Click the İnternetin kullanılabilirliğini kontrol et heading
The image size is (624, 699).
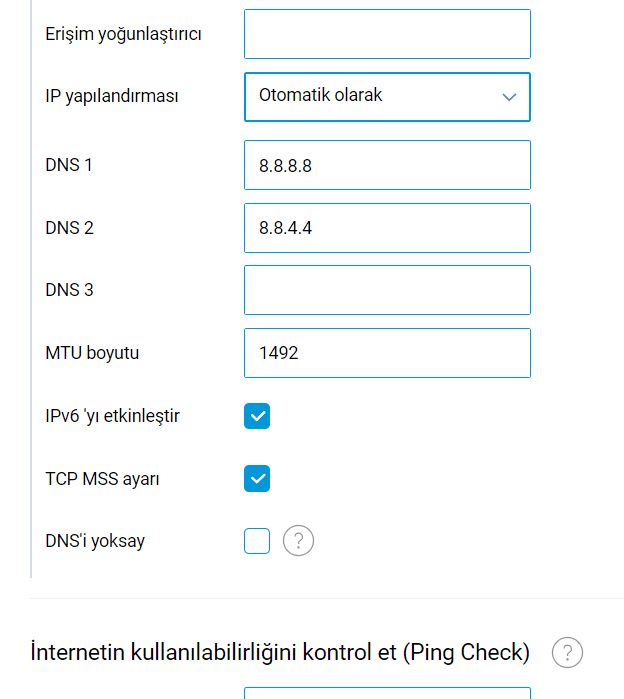(280, 652)
